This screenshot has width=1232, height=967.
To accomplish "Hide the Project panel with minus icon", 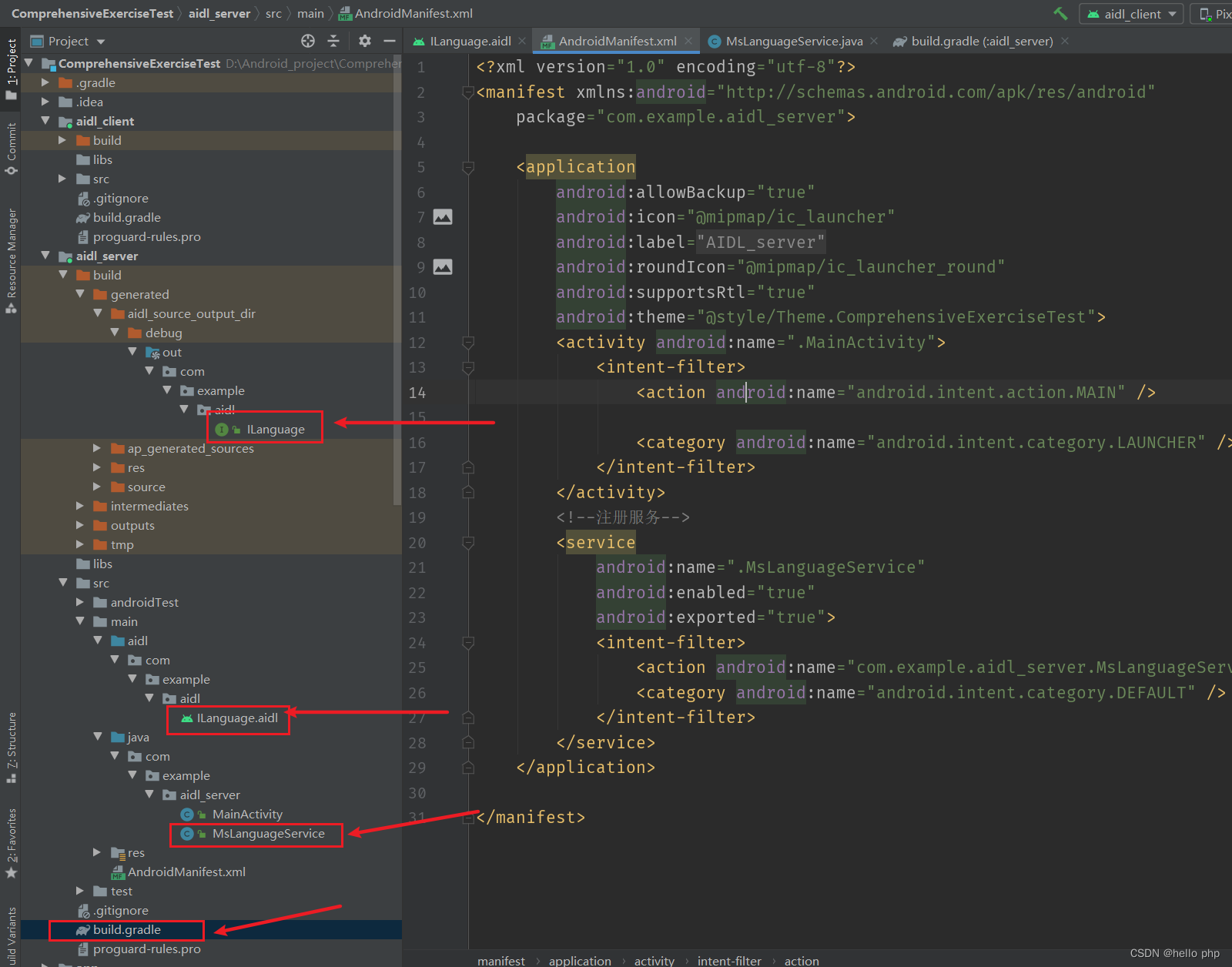I will [x=390, y=41].
